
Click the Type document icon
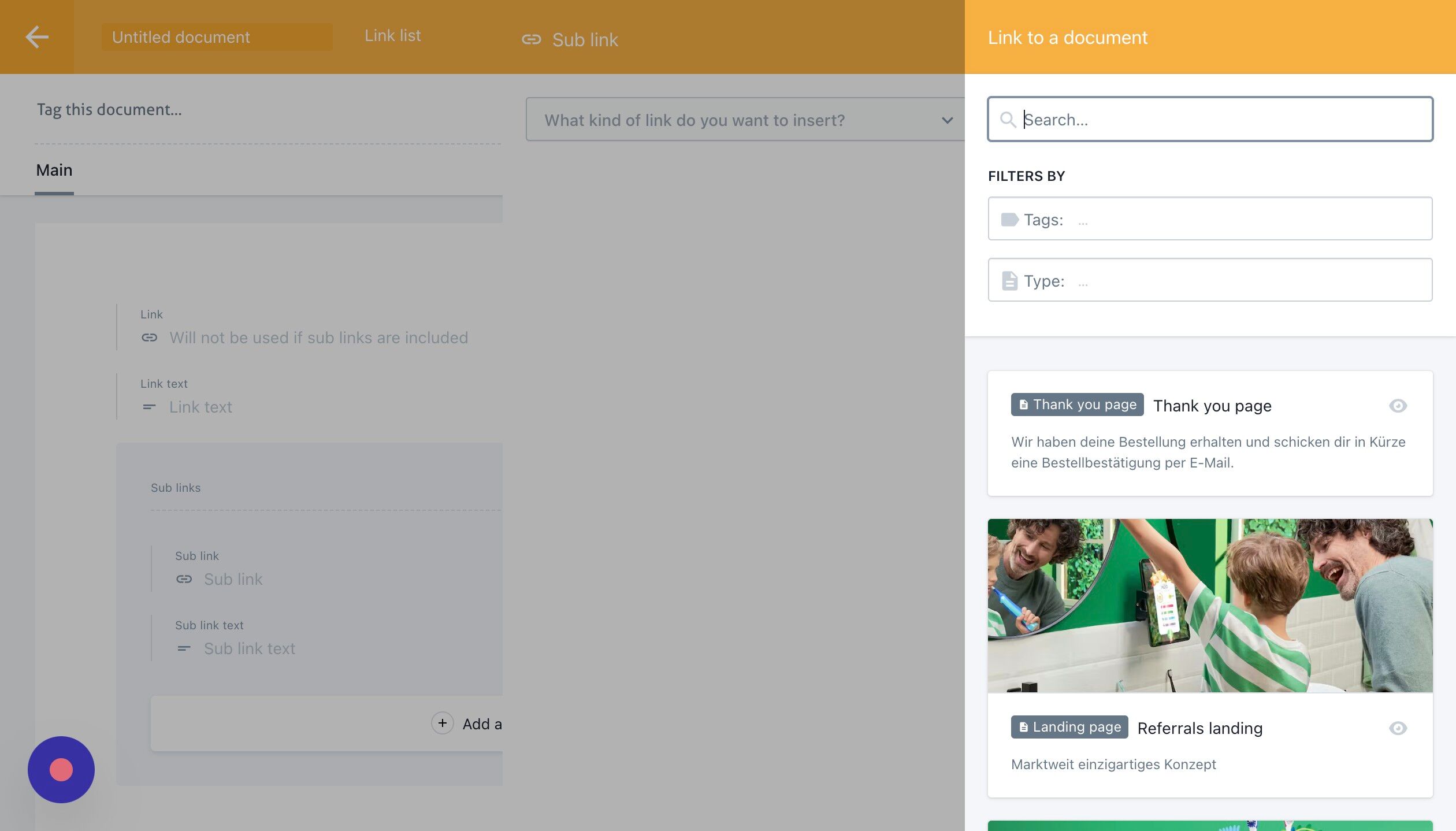(1009, 281)
